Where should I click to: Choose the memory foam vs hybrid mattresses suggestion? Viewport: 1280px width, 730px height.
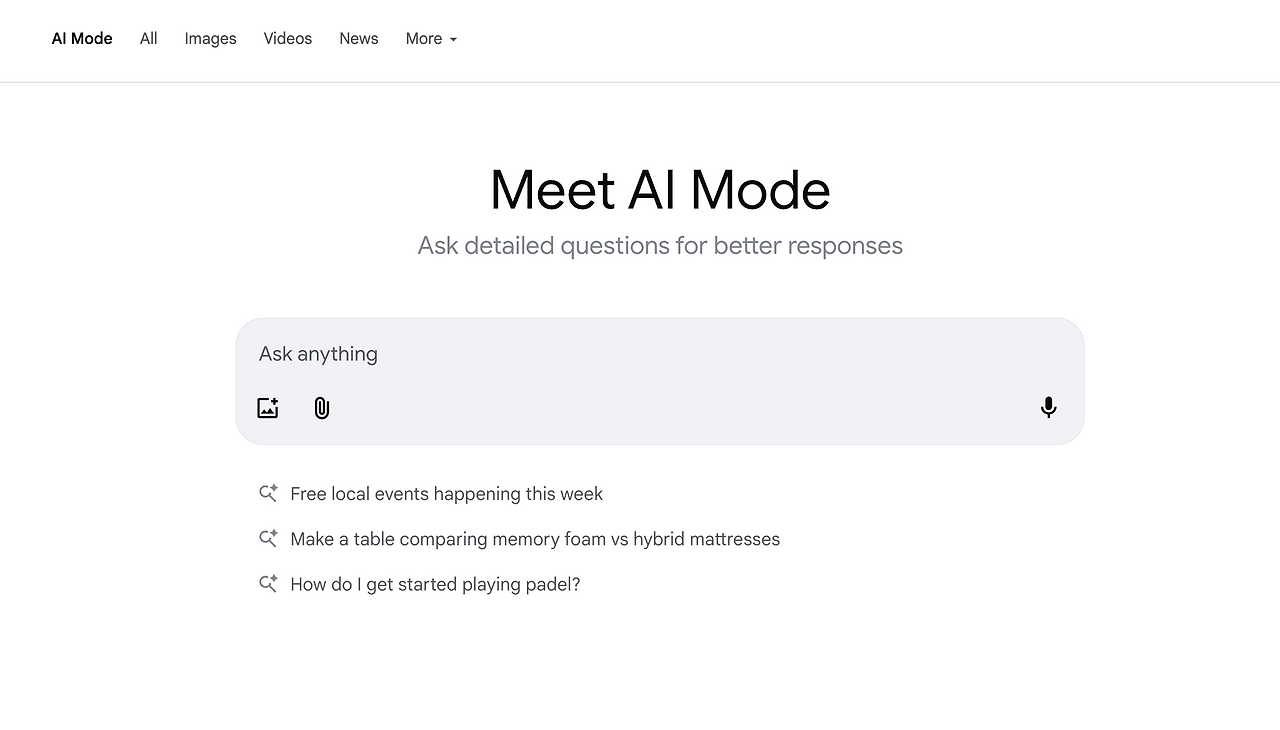coord(535,539)
